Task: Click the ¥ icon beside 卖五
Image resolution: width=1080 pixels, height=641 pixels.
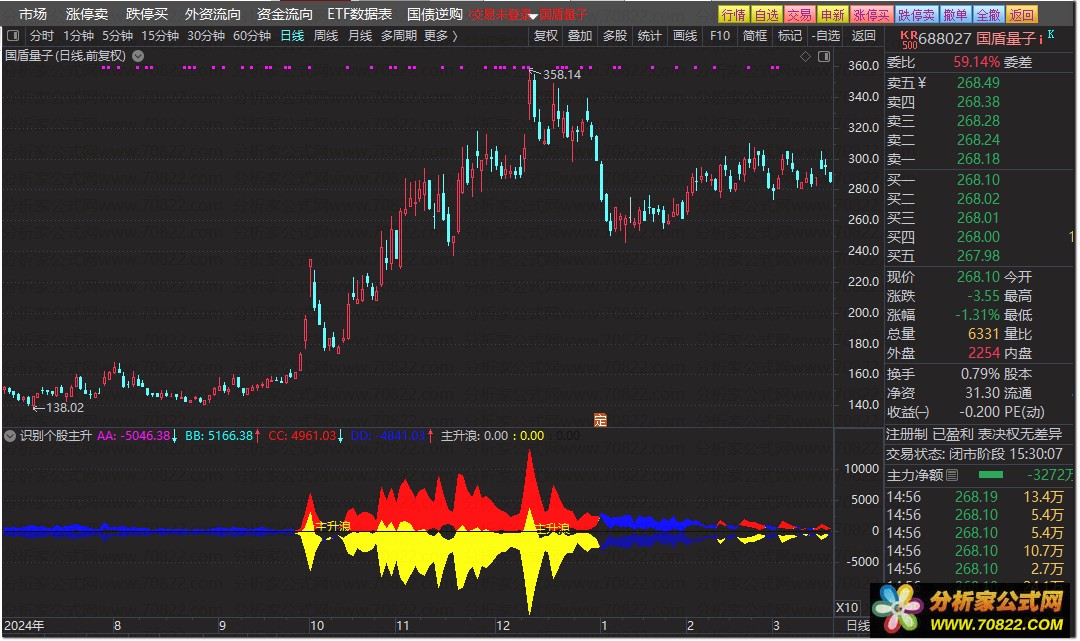Action: pyautogui.click(x=922, y=83)
